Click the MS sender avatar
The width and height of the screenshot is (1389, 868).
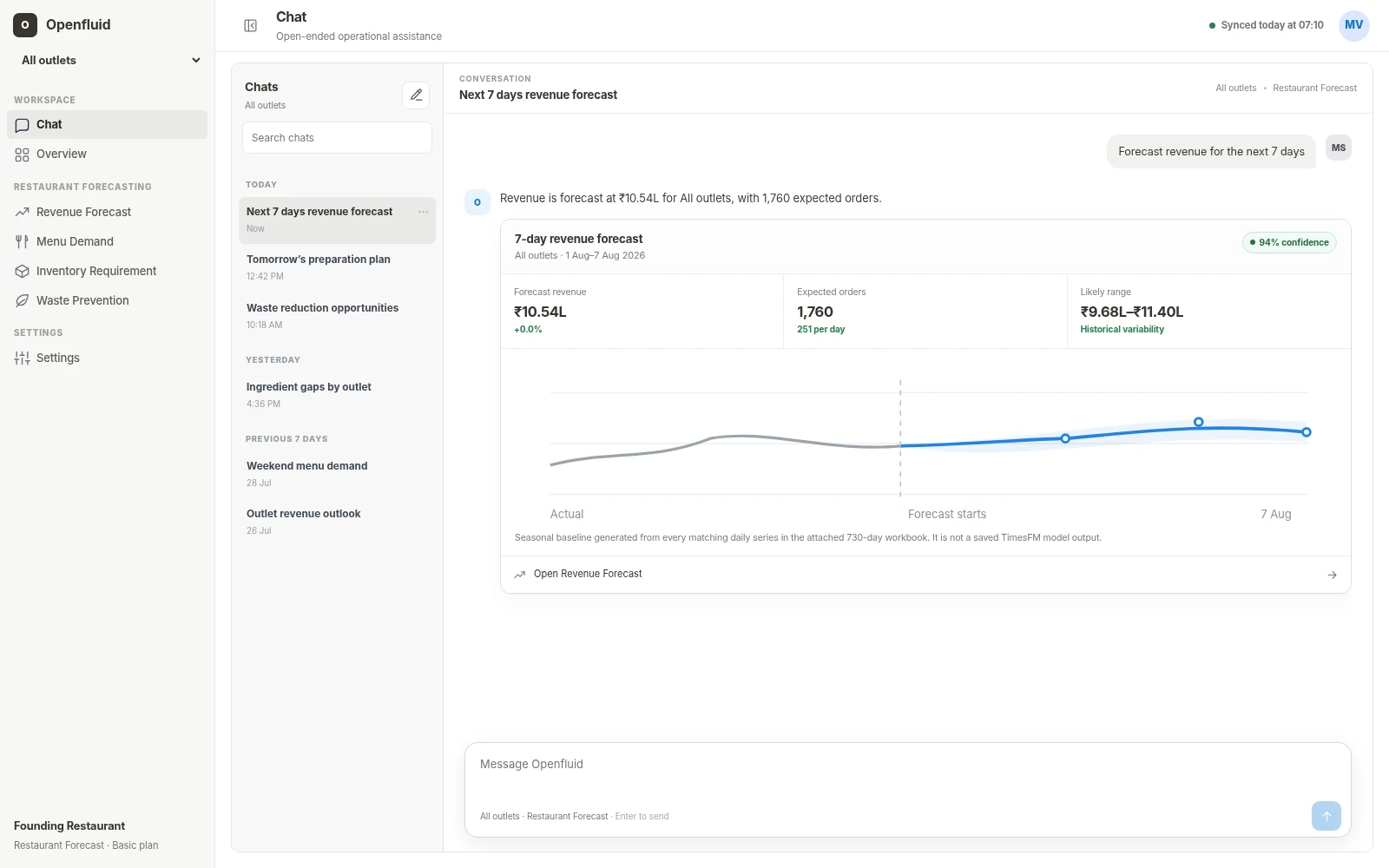click(1339, 148)
